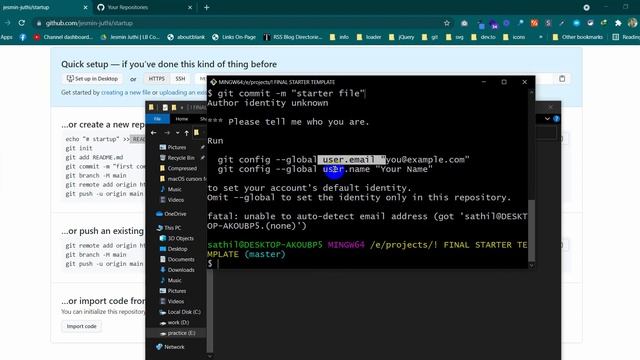Open the icons bookmarks folder
Screen dimensions: 640x360
pos(514,37)
